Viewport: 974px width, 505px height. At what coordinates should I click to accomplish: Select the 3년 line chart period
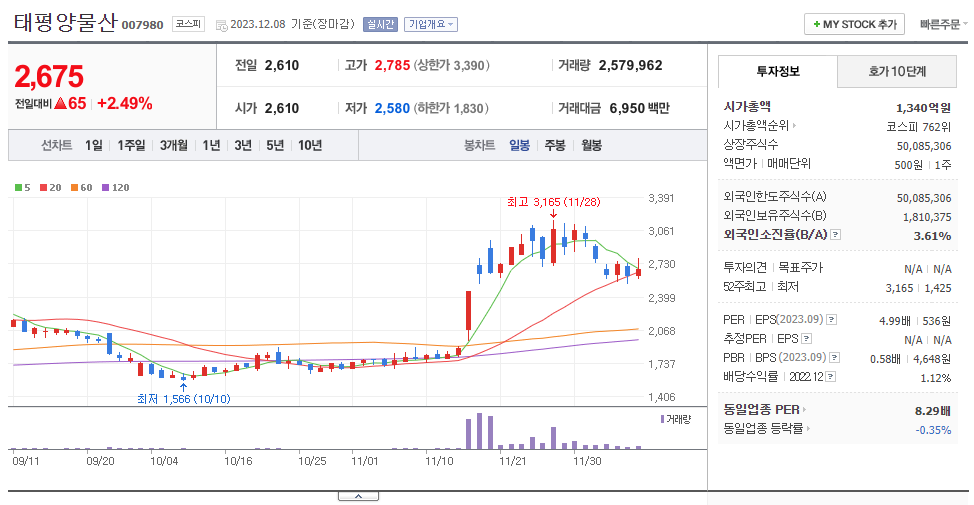pyautogui.click(x=243, y=145)
